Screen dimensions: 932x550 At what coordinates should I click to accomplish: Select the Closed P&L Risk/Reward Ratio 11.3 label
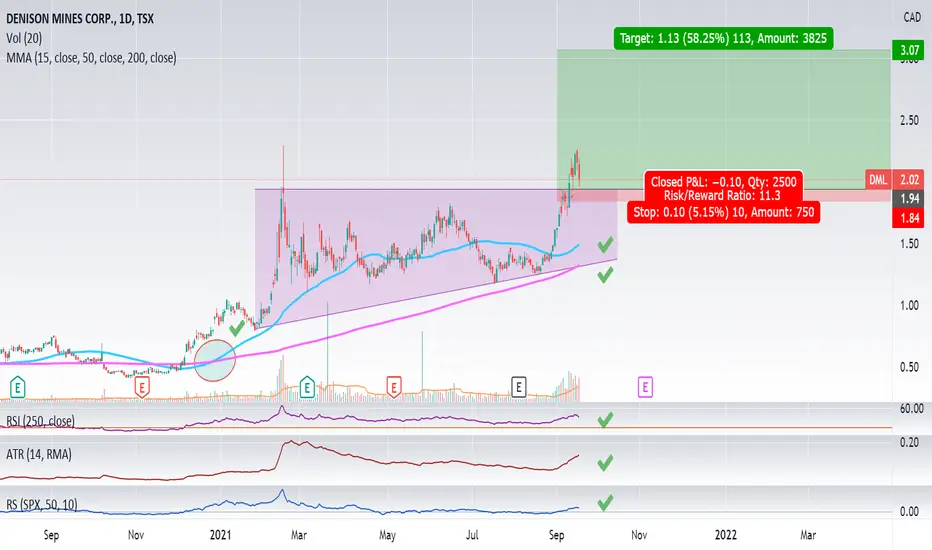[x=723, y=188]
